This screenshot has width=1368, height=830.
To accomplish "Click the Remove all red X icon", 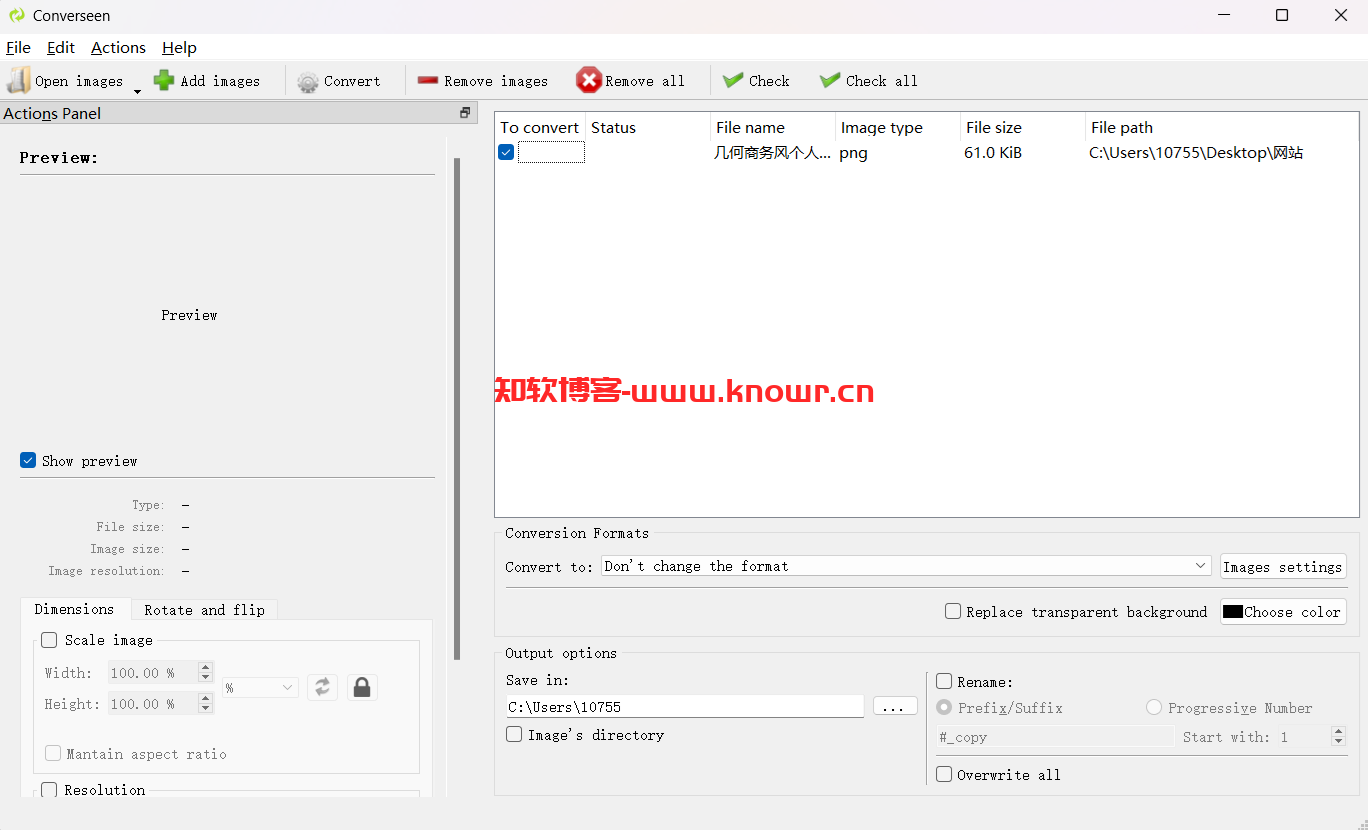I will [589, 81].
